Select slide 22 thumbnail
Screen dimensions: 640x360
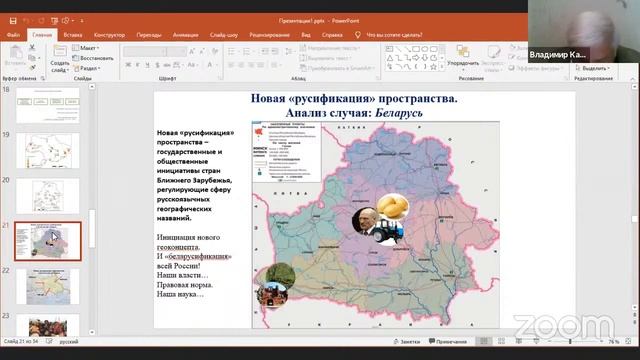pyautogui.click(x=48, y=287)
